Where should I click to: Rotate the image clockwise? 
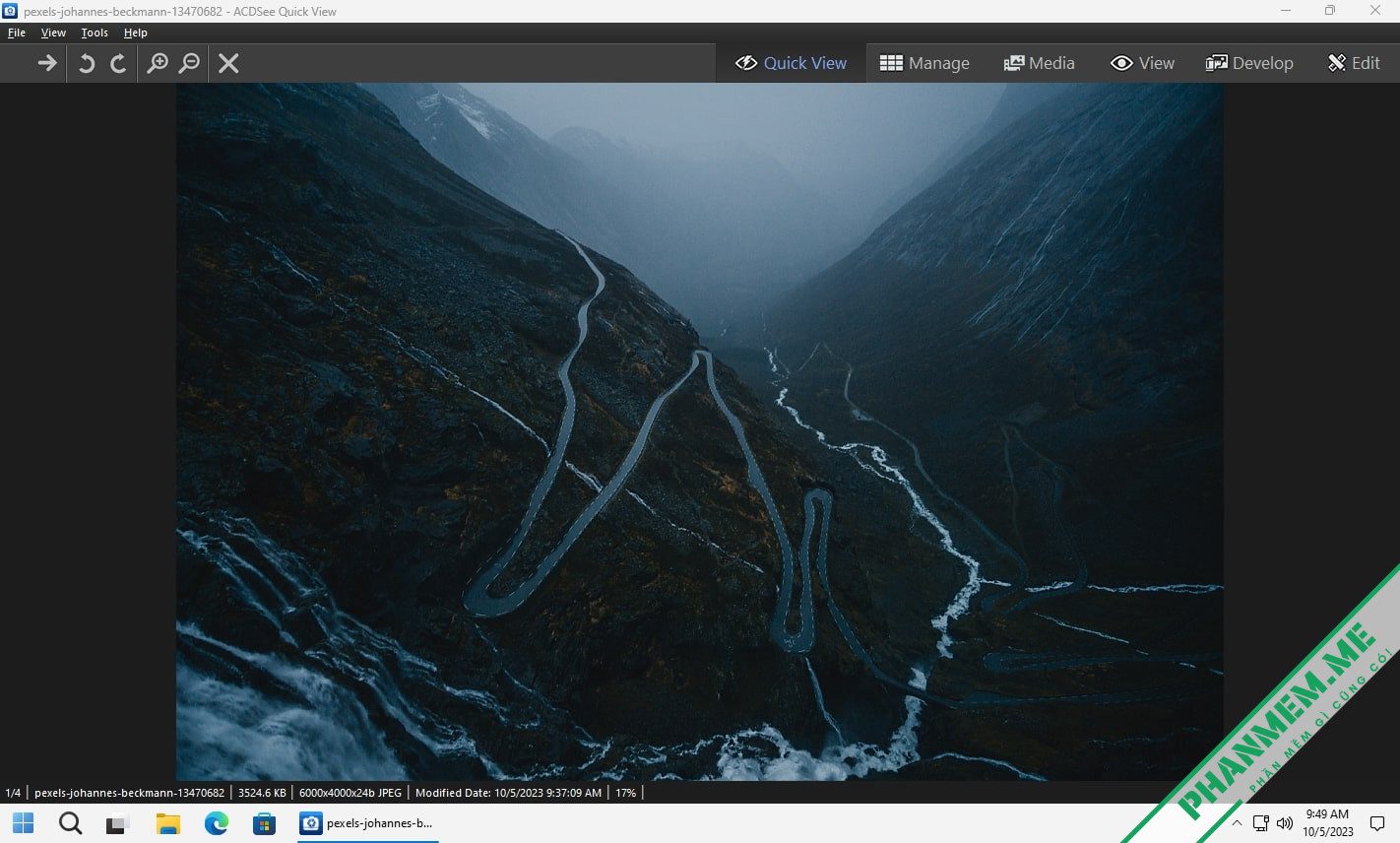click(118, 63)
